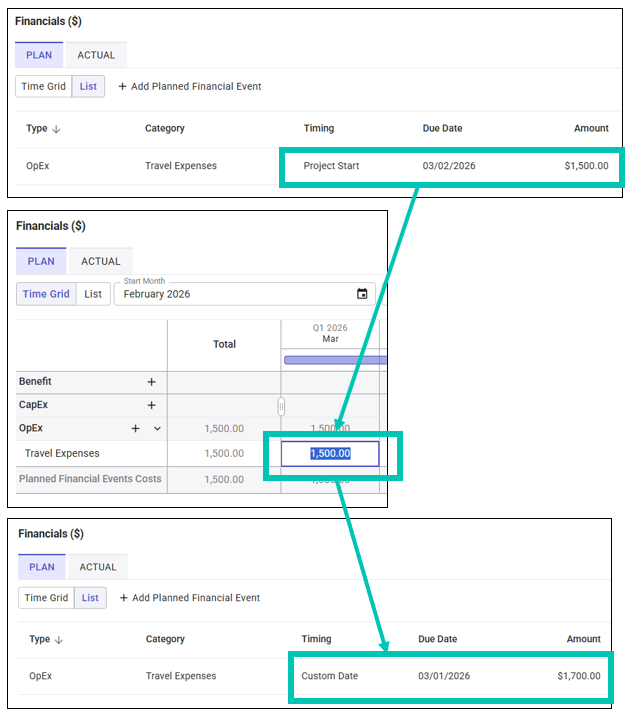Open the Start Month calendar picker

(x=362, y=294)
